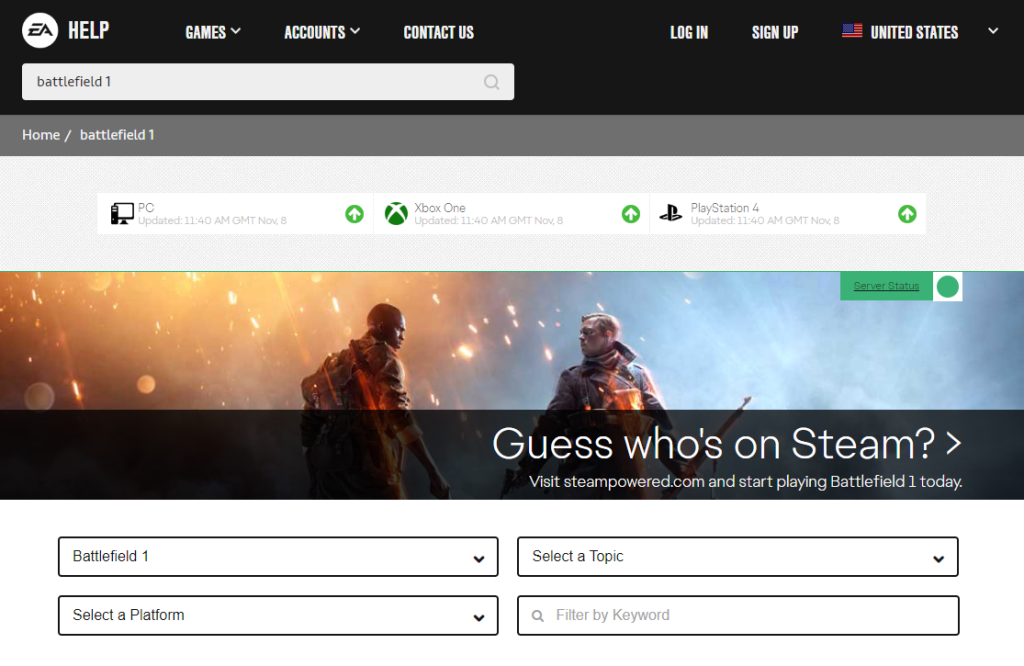Click Sign Up
Viewport: 1024px width, 666px height.
point(775,32)
